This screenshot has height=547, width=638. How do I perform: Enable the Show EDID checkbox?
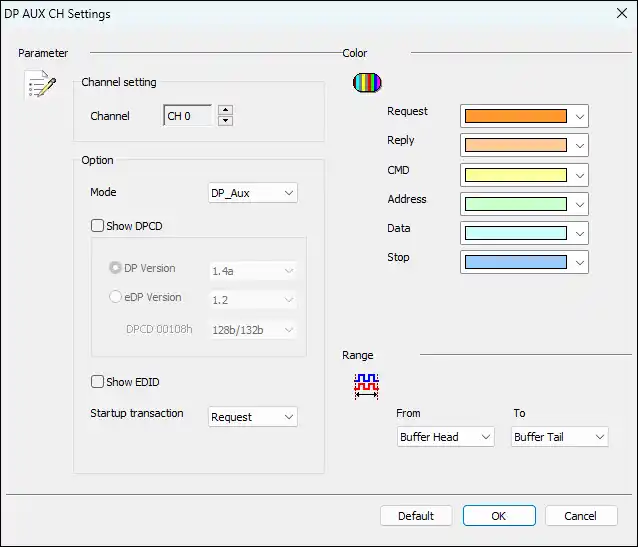pyautogui.click(x=98, y=381)
